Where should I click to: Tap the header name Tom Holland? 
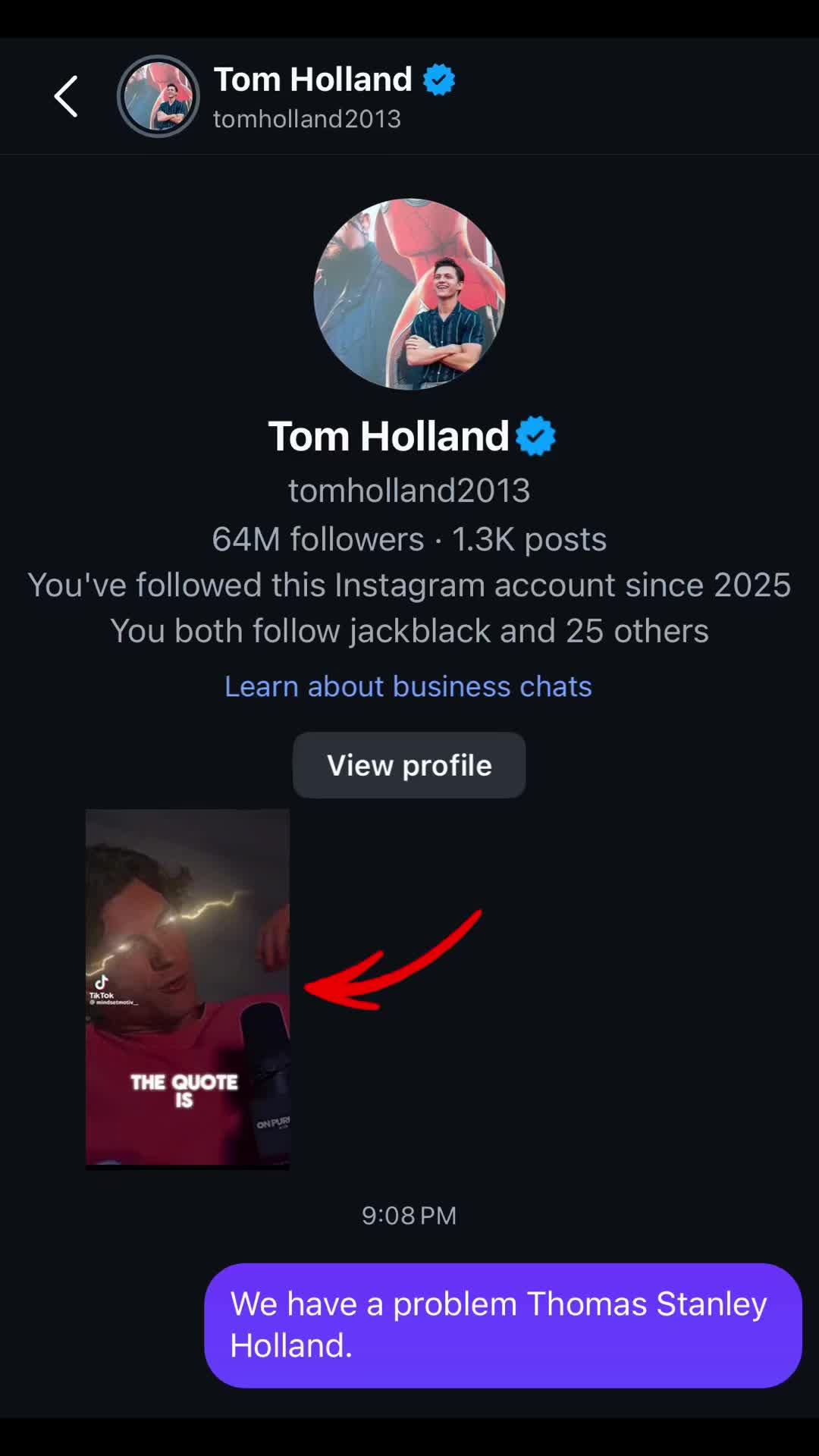(312, 80)
